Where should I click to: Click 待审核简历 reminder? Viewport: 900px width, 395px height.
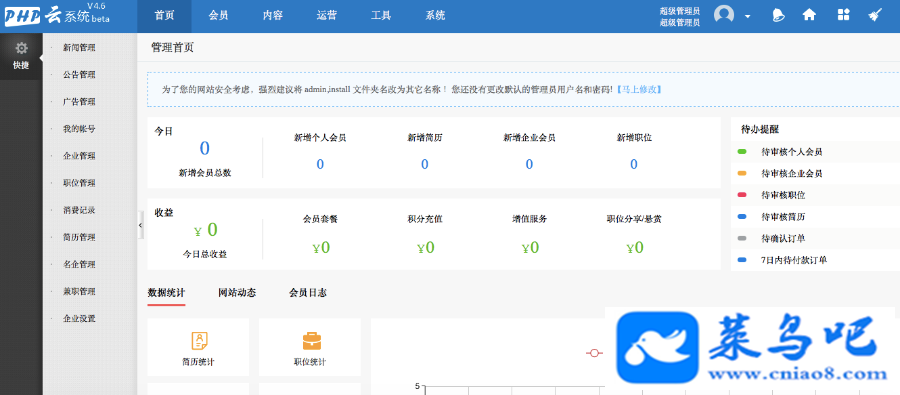[x=783, y=217]
